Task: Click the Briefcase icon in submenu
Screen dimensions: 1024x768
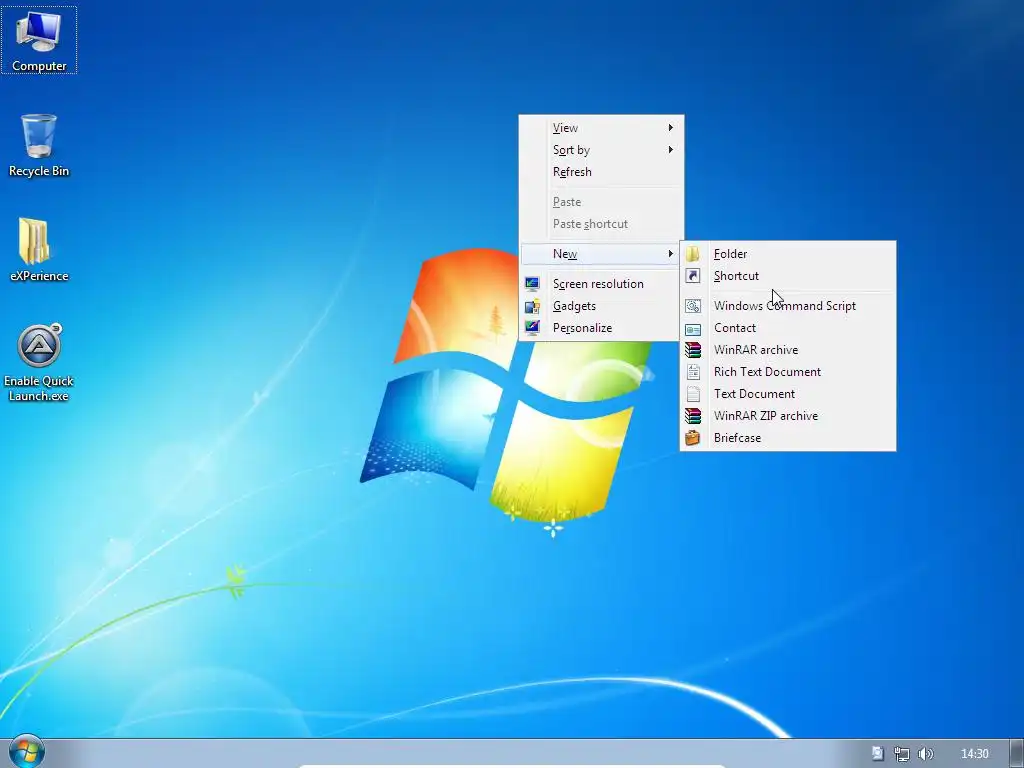Action: [x=692, y=438]
